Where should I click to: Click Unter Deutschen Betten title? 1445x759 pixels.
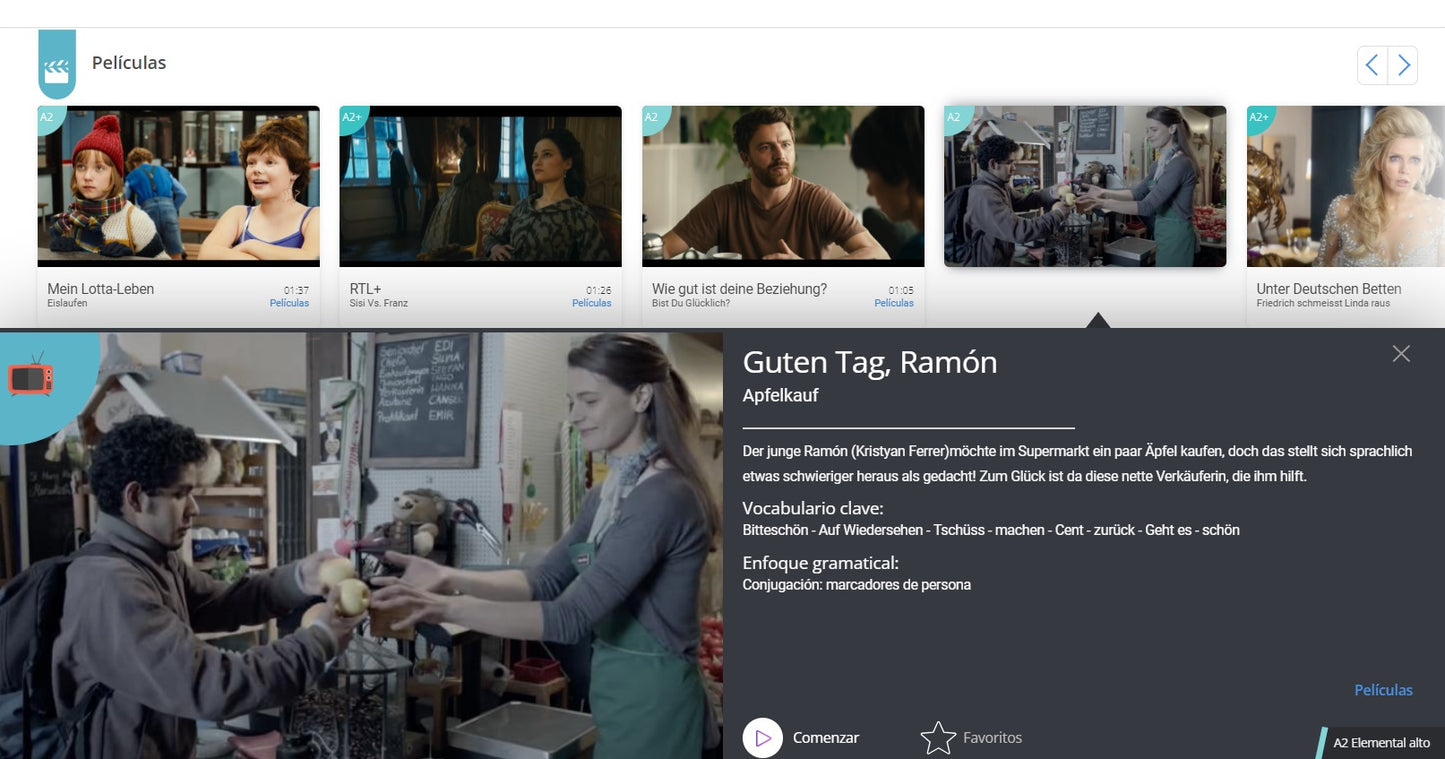tap(1329, 289)
